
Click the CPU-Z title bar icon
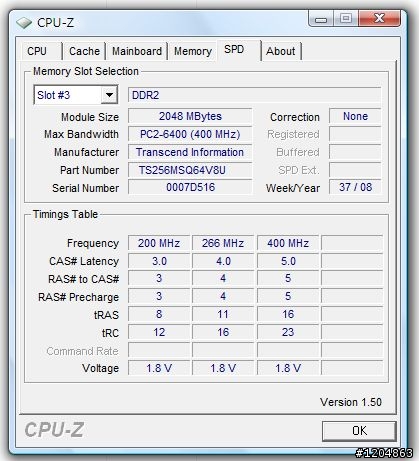tap(24, 23)
